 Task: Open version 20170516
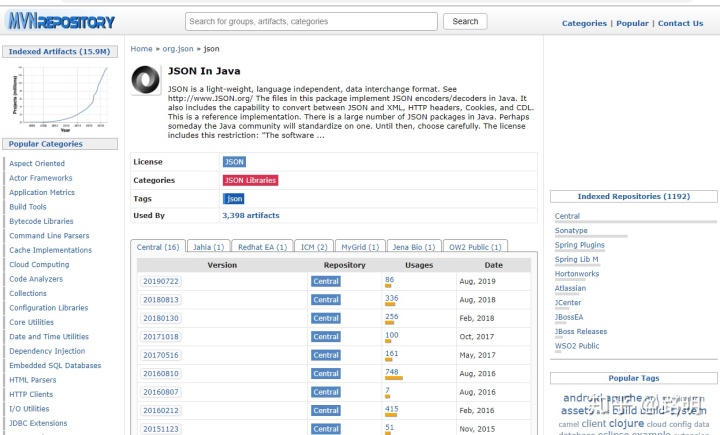[161, 355]
